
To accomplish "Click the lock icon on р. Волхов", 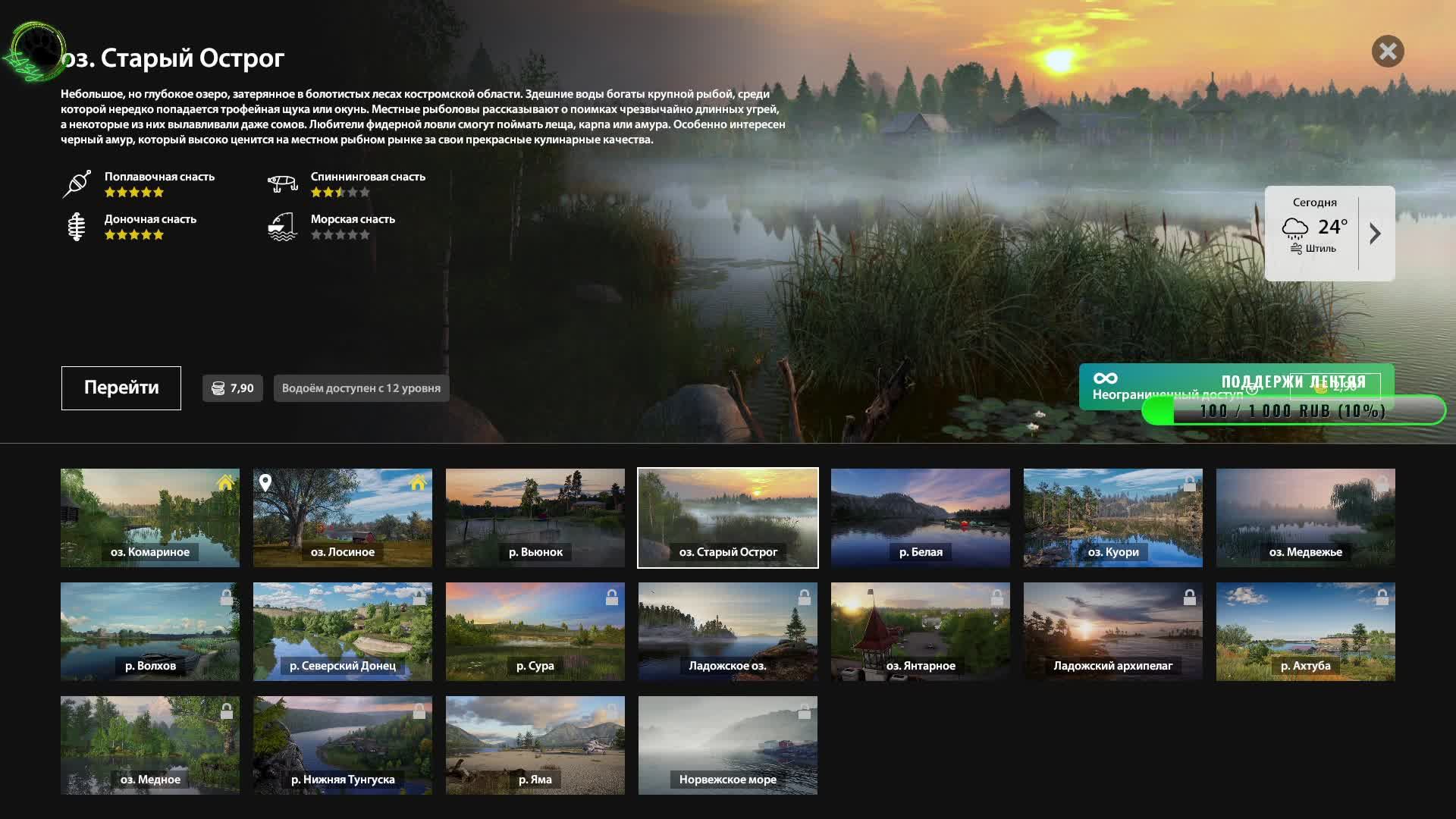I will [x=226, y=598].
